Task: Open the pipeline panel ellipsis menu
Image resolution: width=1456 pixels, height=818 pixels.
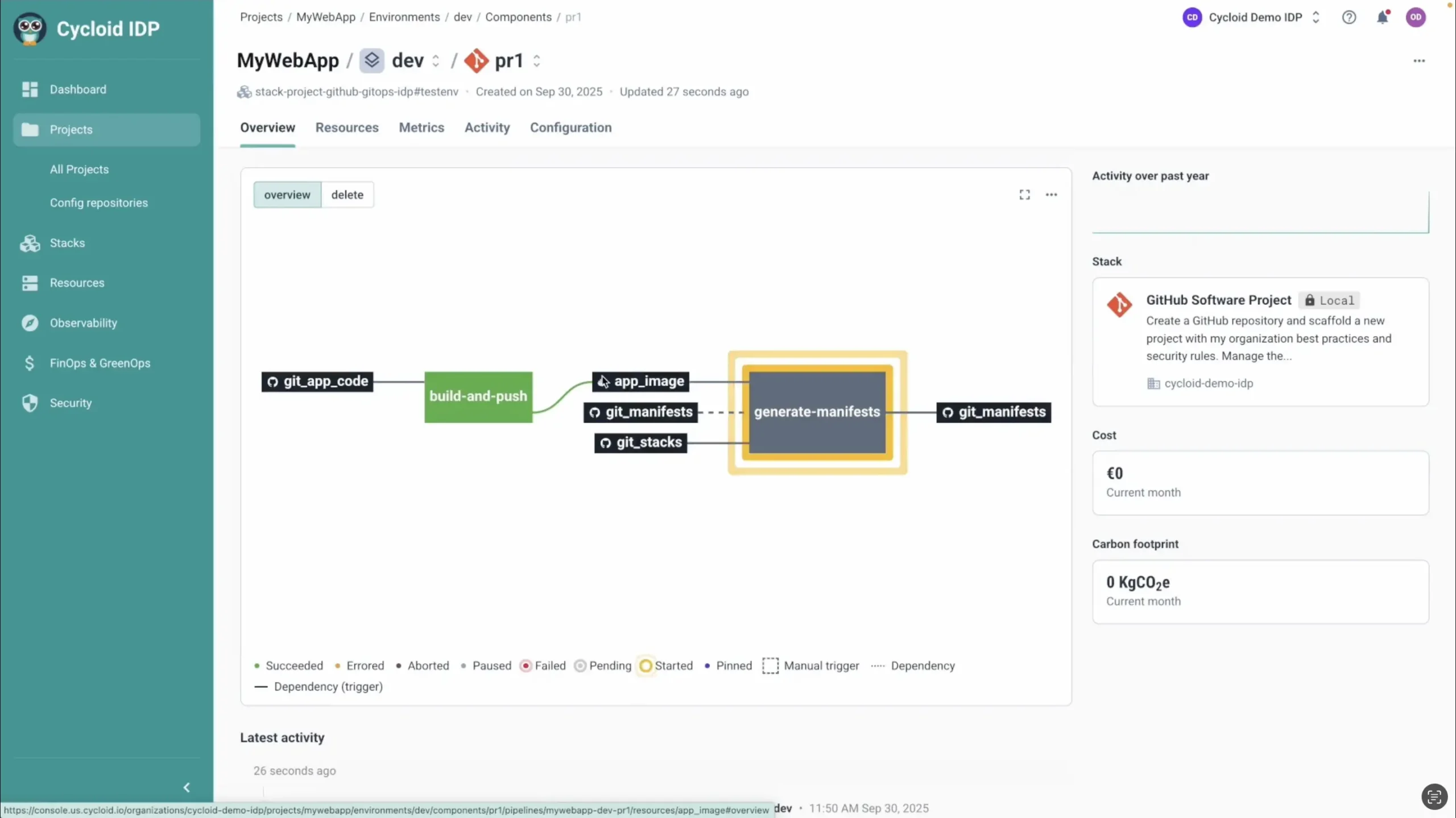Action: [1051, 195]
